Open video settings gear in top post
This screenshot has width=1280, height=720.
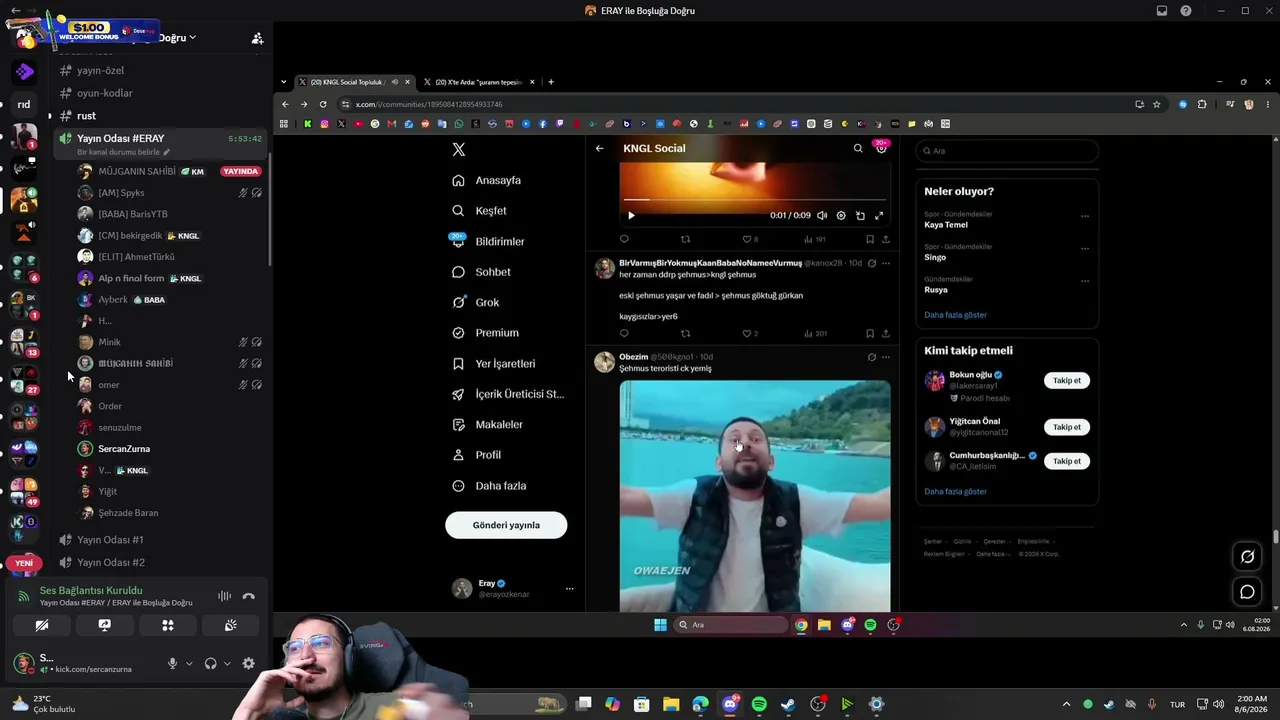(841, 215)
